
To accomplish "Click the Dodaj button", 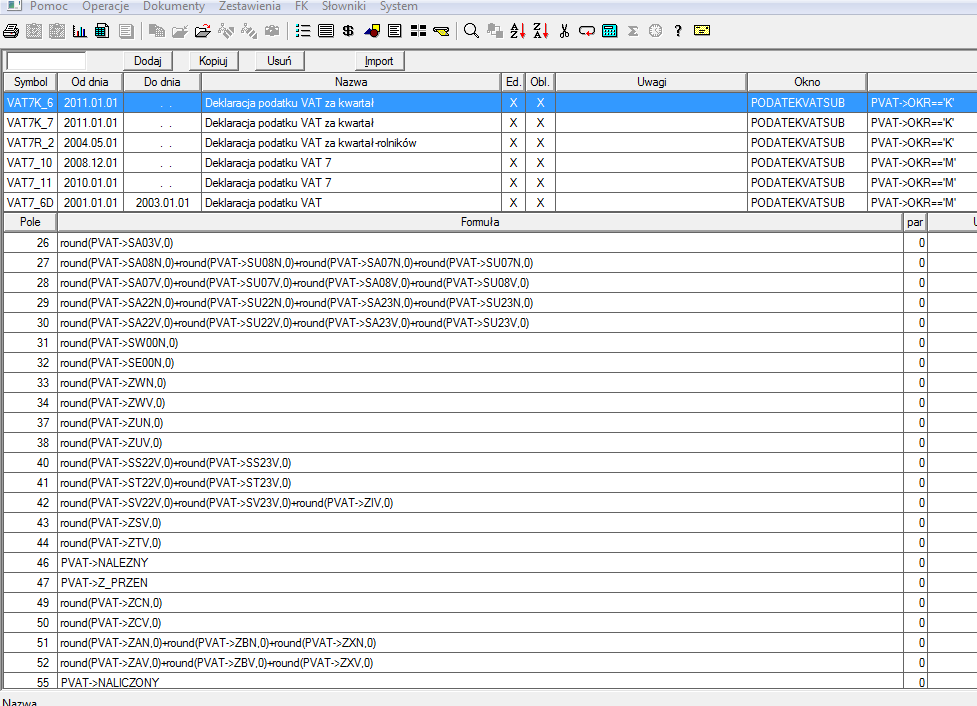I will [148, 61].
